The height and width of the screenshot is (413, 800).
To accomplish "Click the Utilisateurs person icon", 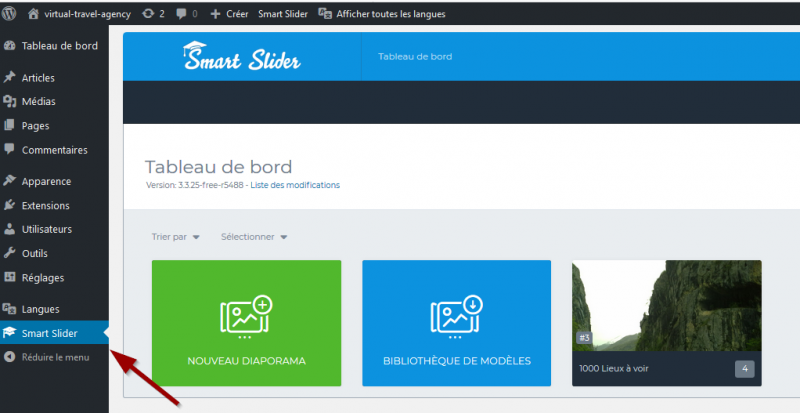I will tap(10, 229).
